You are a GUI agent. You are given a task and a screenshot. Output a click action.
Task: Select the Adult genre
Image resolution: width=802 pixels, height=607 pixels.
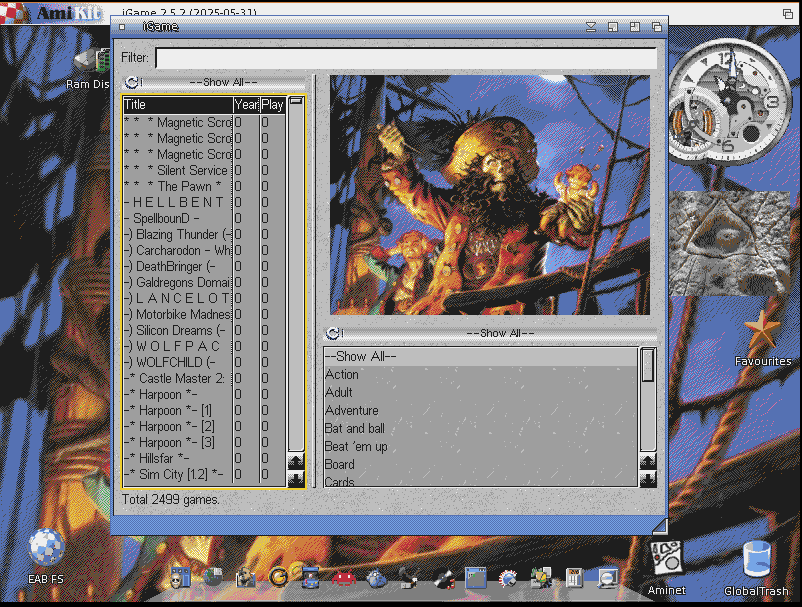coord(481,392)
